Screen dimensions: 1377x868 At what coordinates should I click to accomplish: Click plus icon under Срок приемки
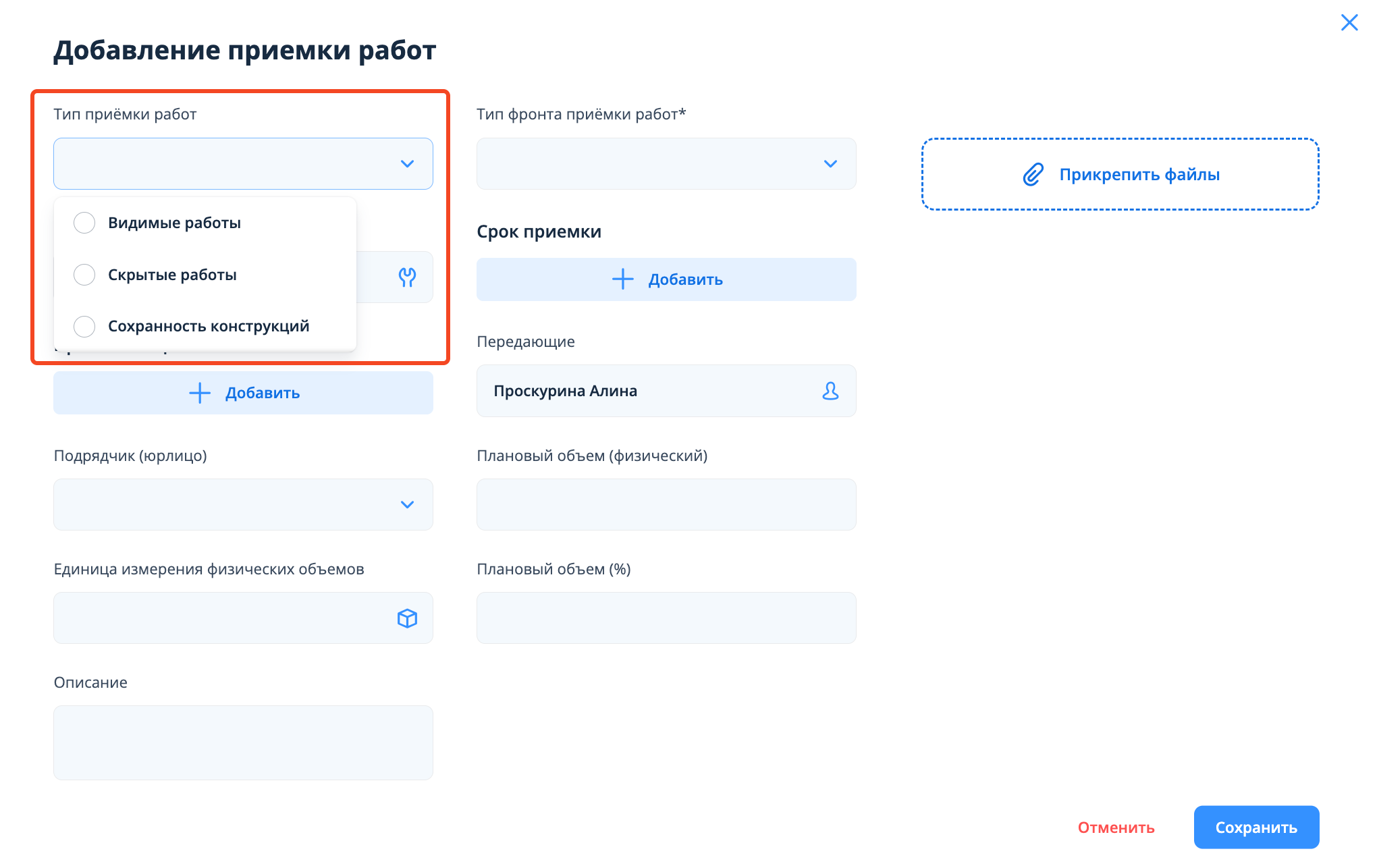pos(622,279)
